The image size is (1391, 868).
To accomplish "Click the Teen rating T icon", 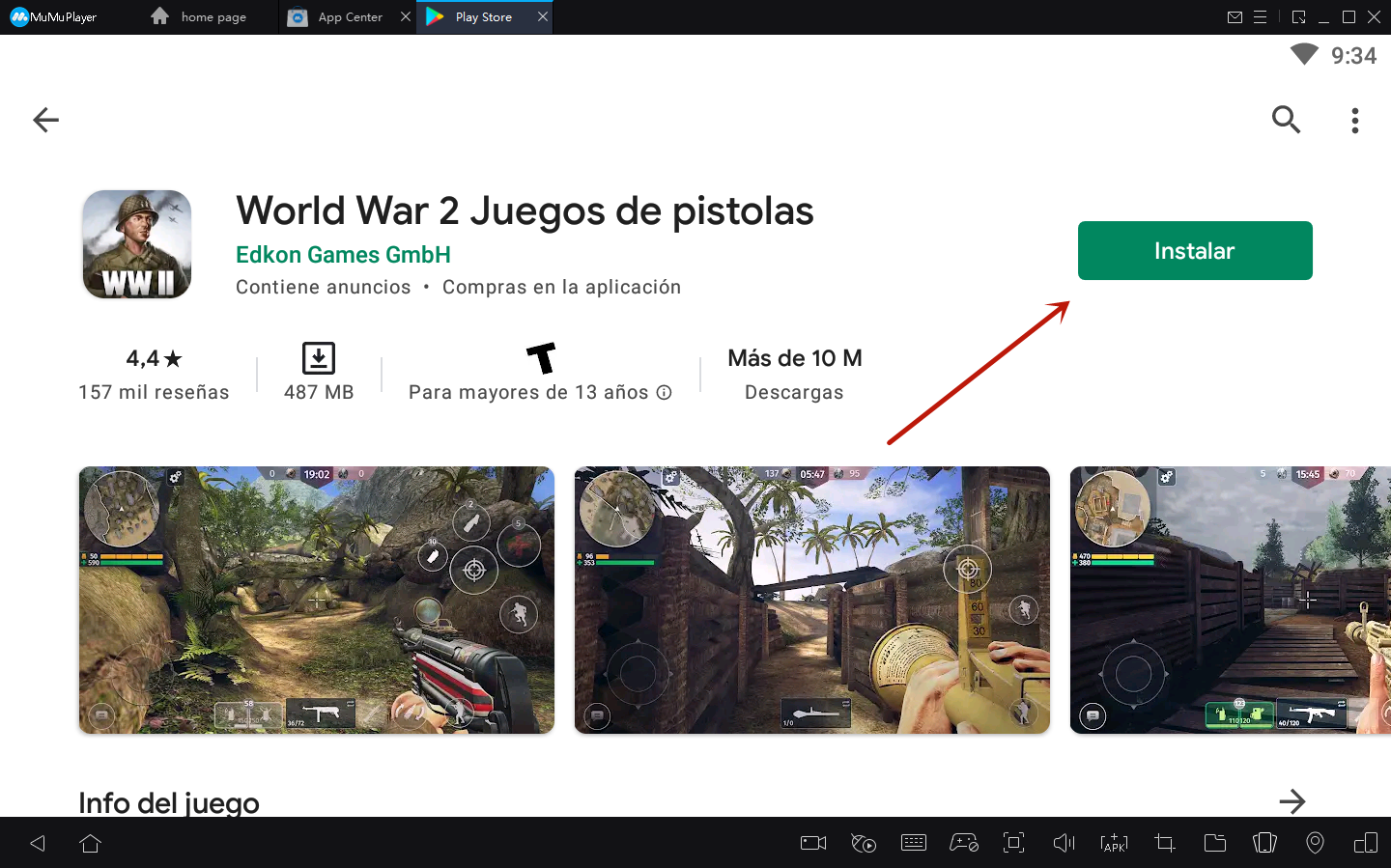I will 541,358.
